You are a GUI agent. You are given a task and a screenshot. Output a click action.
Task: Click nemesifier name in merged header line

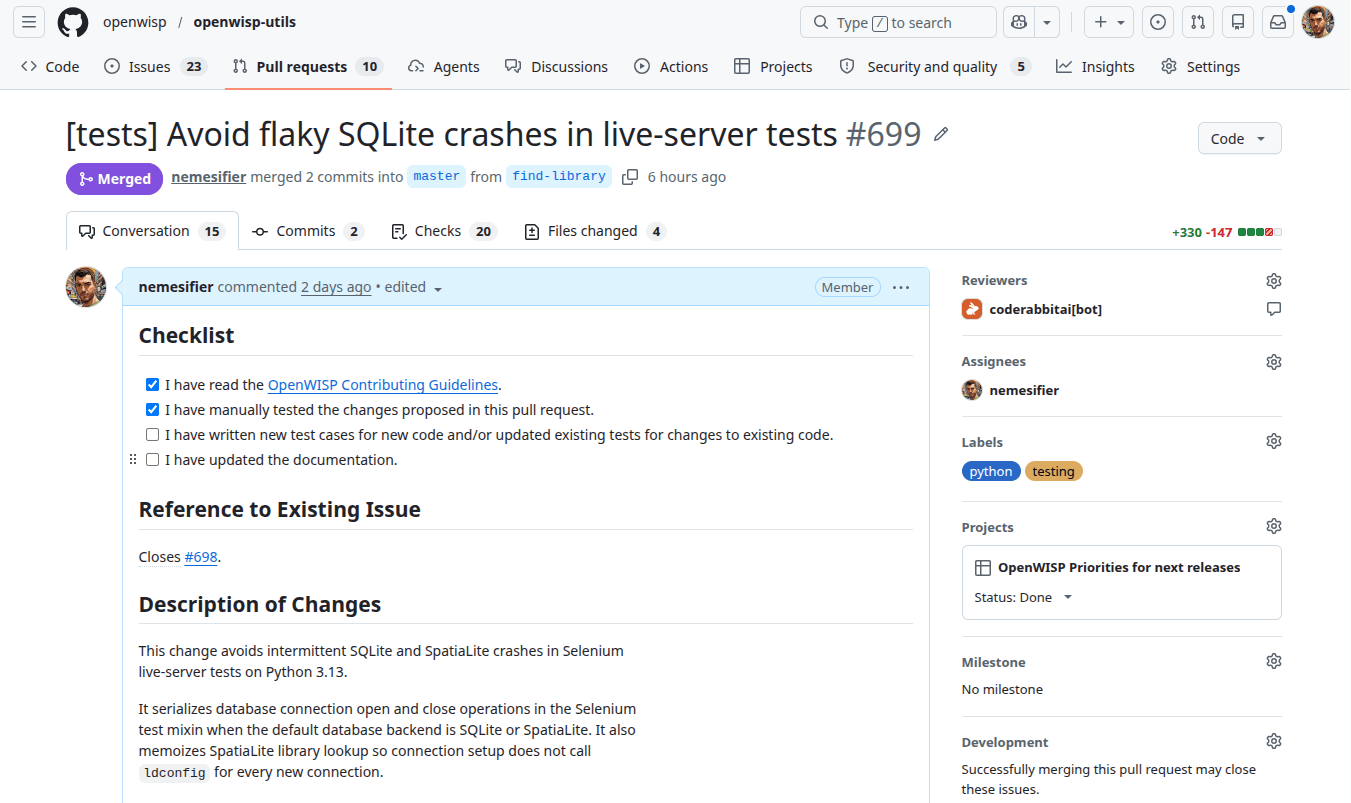(x=209, y=177)
